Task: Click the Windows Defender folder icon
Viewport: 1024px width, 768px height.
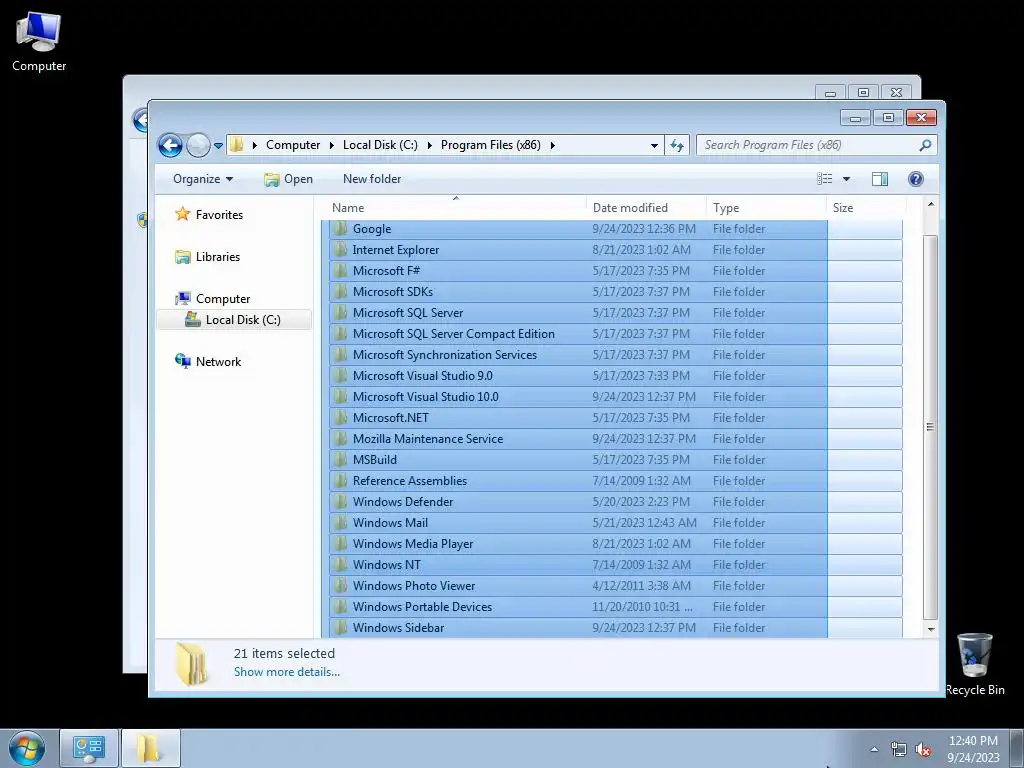Action: coord(340,502)
